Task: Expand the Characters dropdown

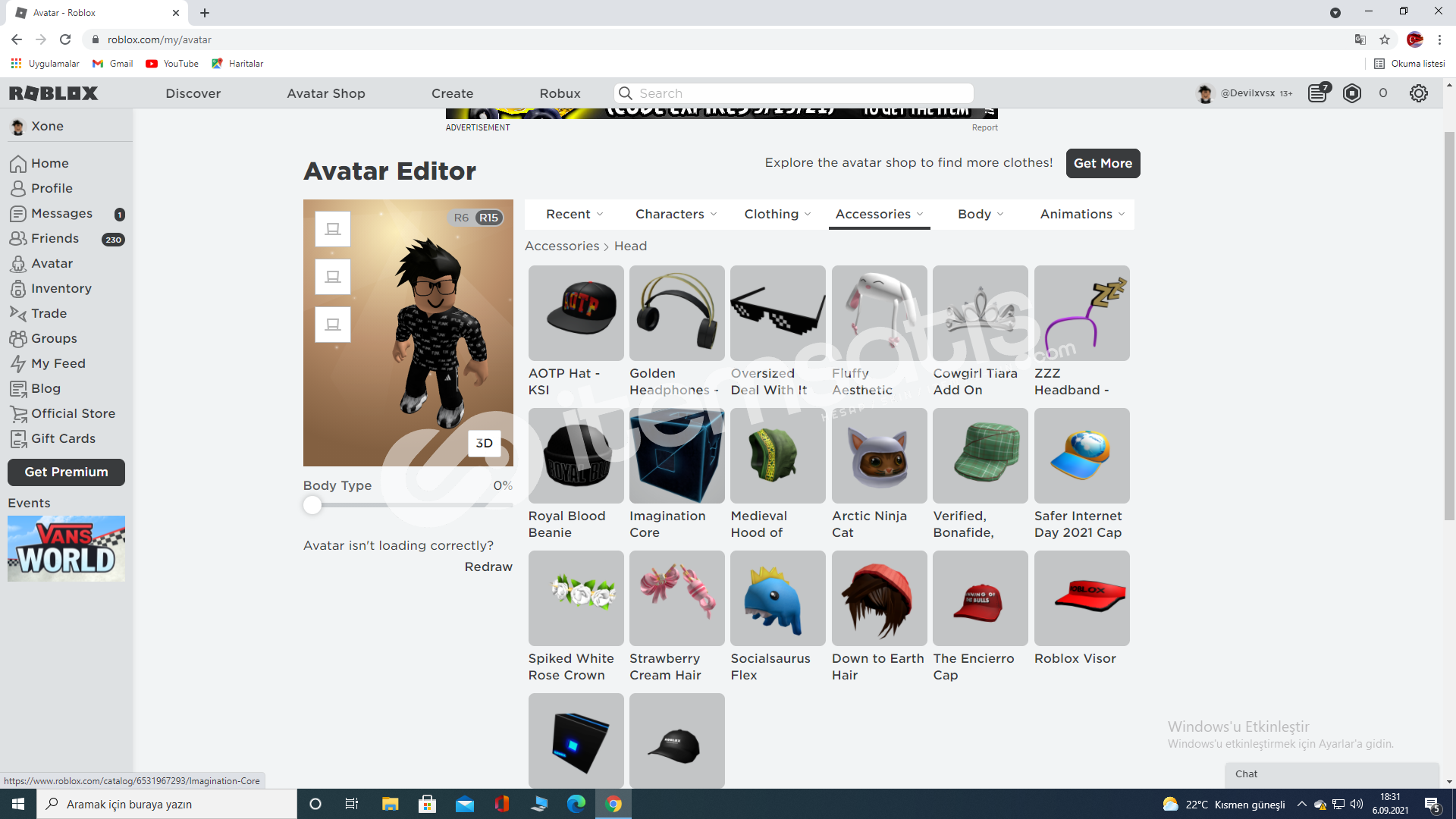Action: pos(676,215)
